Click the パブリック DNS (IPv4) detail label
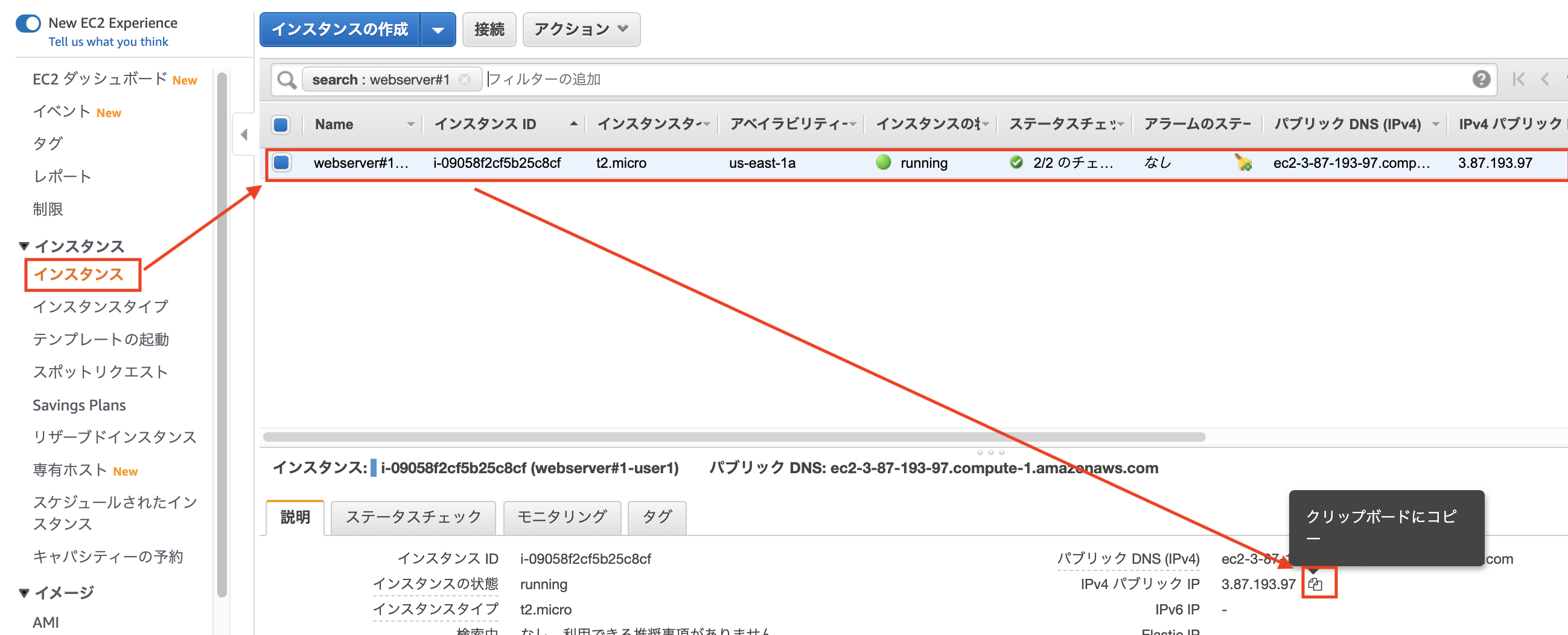Viewport: 1568px width, 635px height. pos(1128,559)
